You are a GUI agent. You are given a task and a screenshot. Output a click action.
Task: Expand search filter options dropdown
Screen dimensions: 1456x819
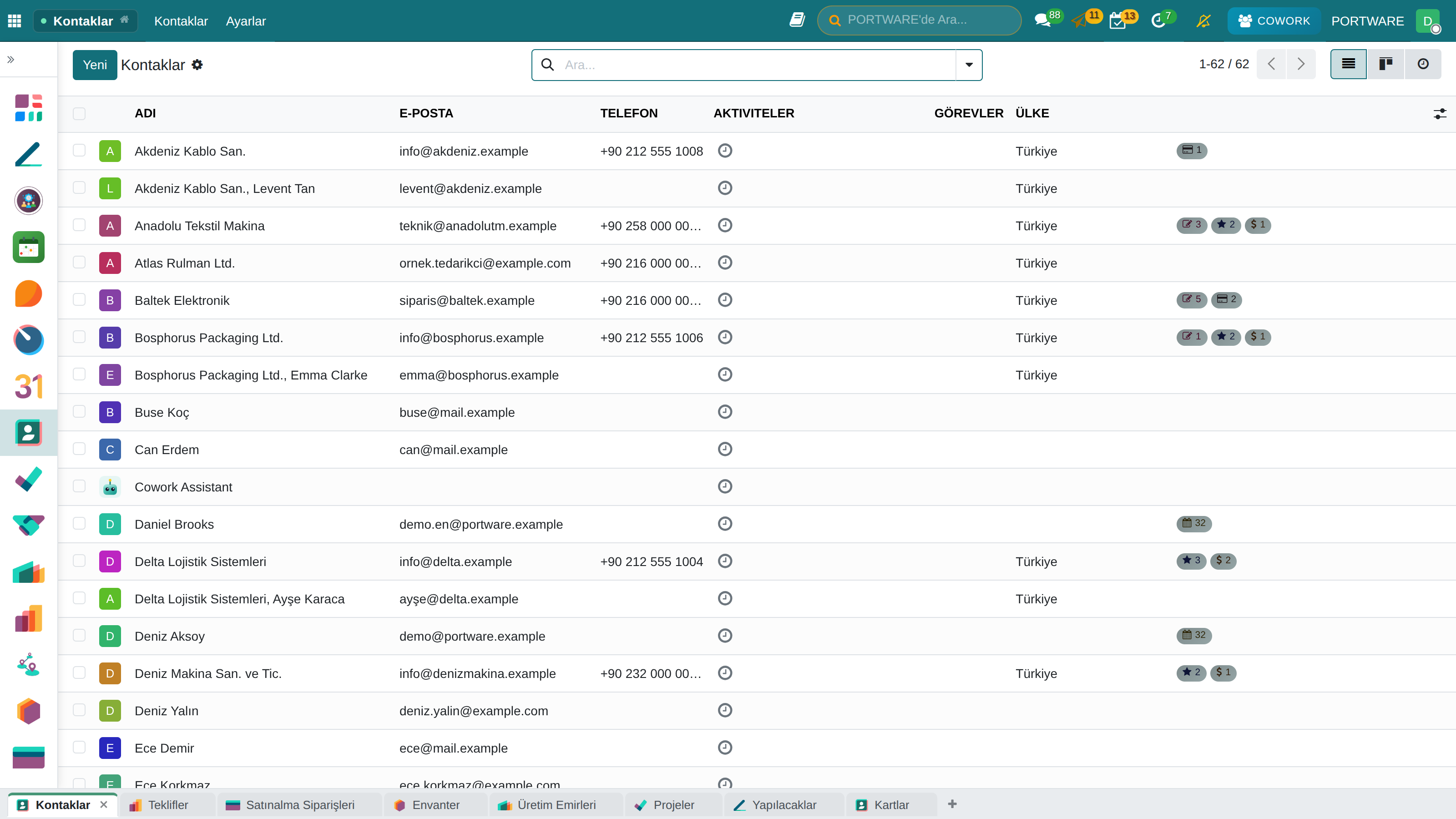(969, 65)
